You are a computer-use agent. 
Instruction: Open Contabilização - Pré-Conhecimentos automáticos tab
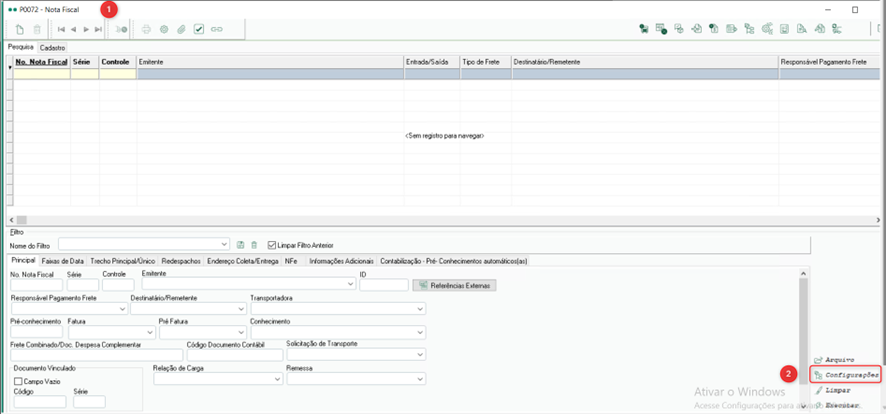tap(453, 261)
